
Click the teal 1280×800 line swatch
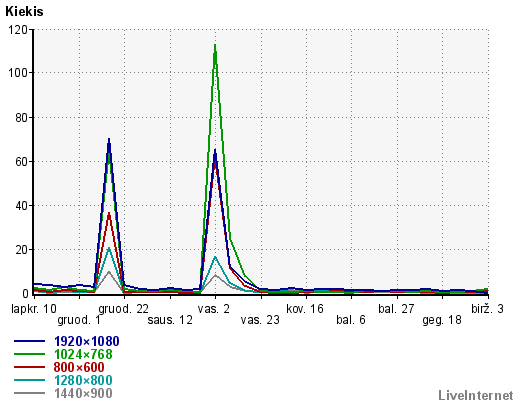point(29,380)
